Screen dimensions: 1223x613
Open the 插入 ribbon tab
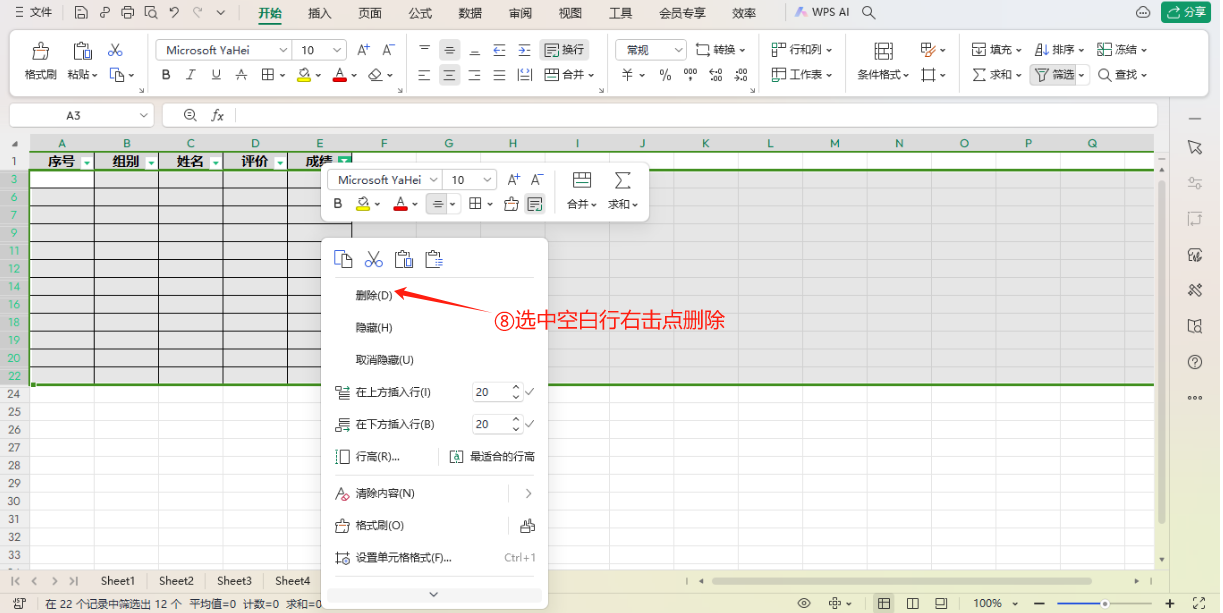coord(320,13)
